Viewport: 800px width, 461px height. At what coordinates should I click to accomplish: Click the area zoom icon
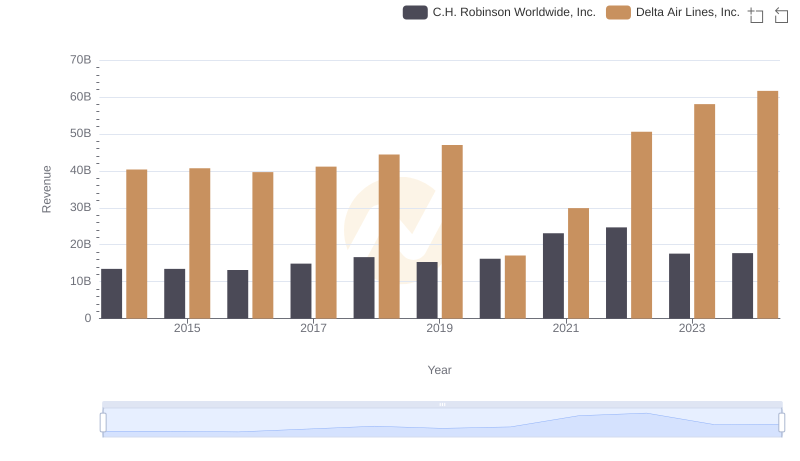pos(756,15)
